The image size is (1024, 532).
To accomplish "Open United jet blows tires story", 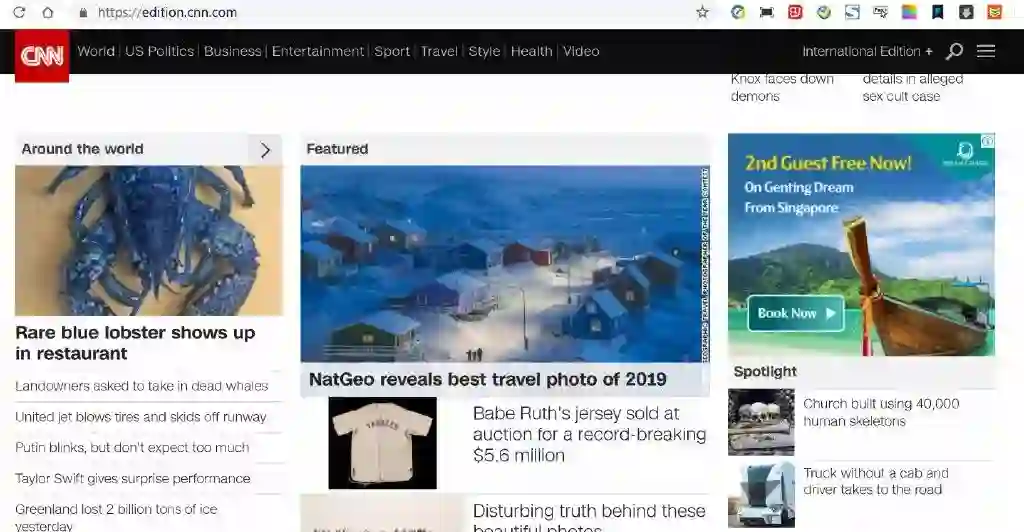I will (141, 416).
